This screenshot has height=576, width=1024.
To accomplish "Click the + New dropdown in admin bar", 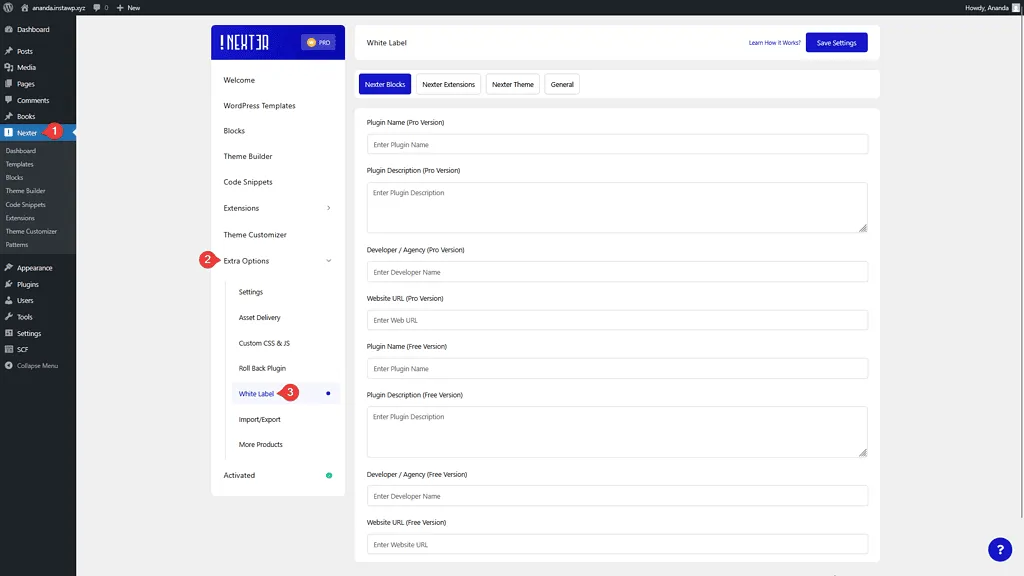I will point(128,7).
